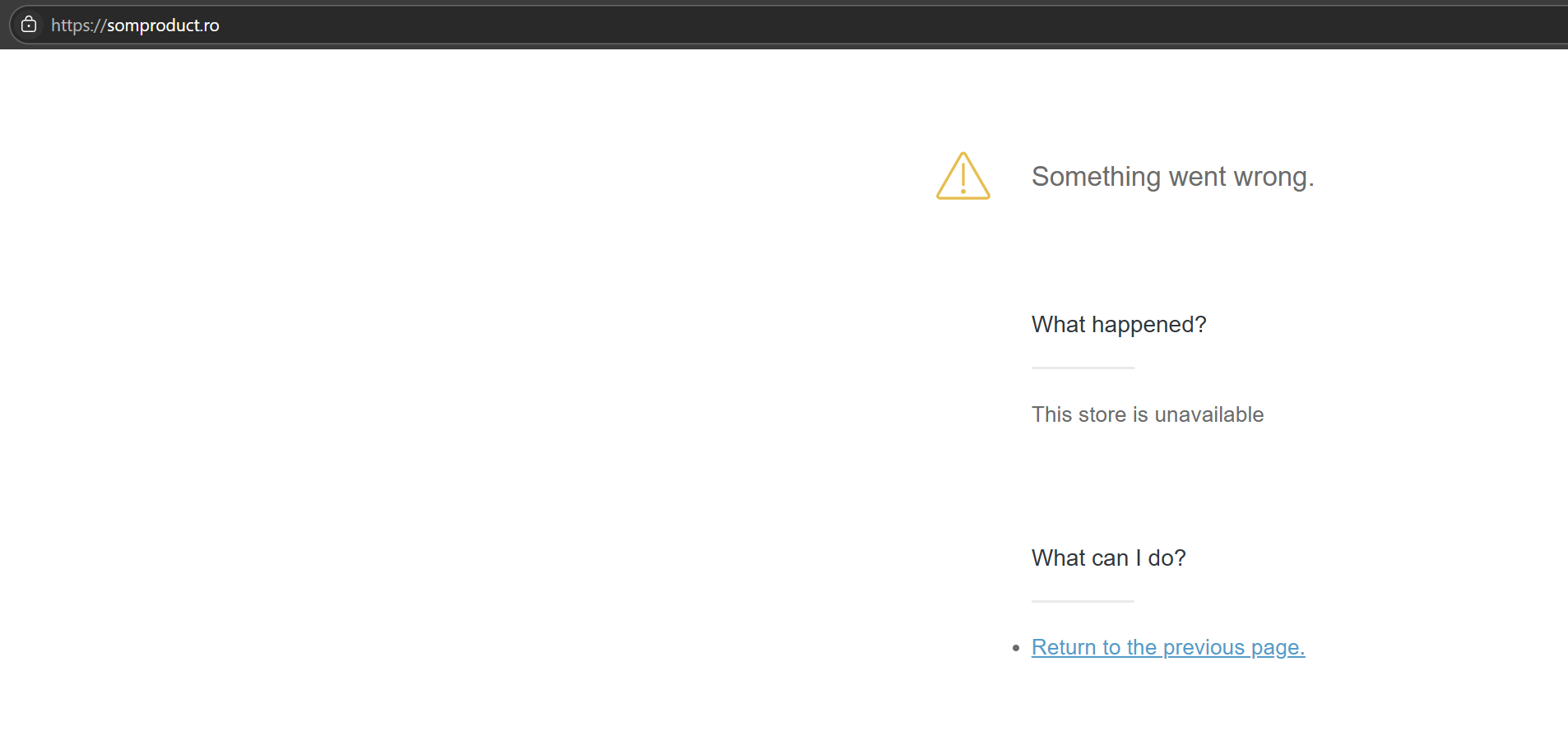This screenshot has width=1568, height=731.
Task: Select the What can I do? heading
Action: point(1108,558)
